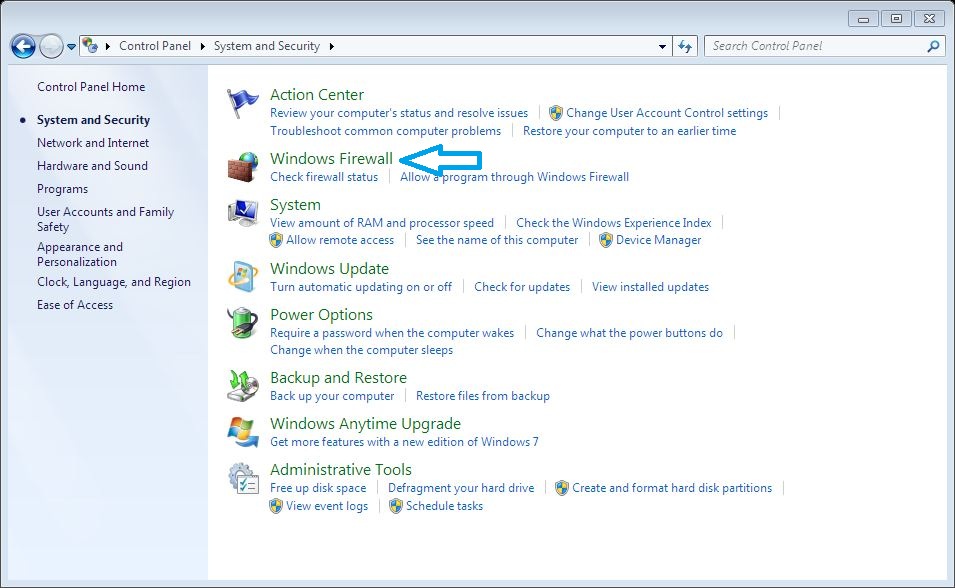The width and height of the screenshot is (955, 588).
Task: Click System and Security in the breadcrumb
Action: click(x=267, y=46)
